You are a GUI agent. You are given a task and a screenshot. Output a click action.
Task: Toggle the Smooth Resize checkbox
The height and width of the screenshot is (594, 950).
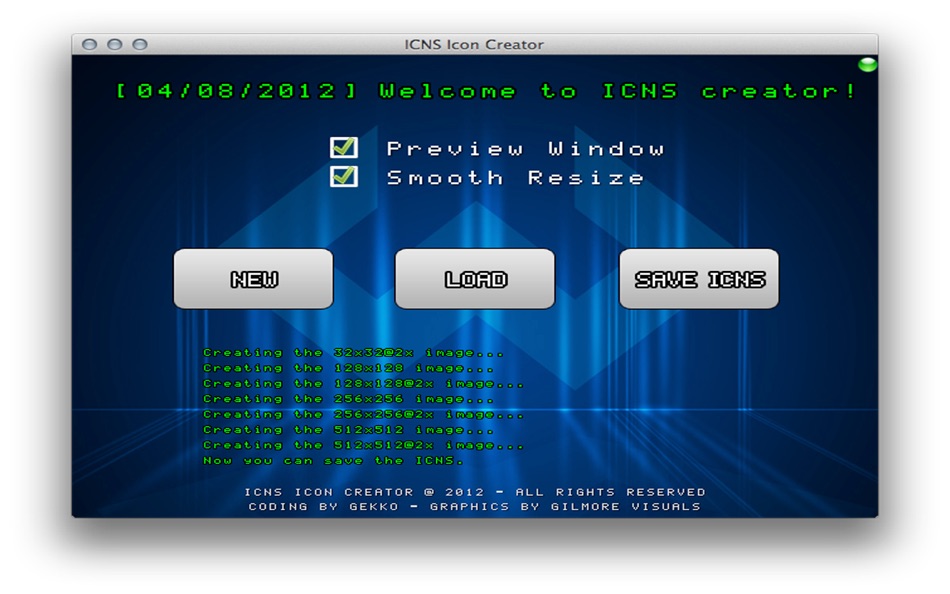pyautogui.click(x=344, y=176)
